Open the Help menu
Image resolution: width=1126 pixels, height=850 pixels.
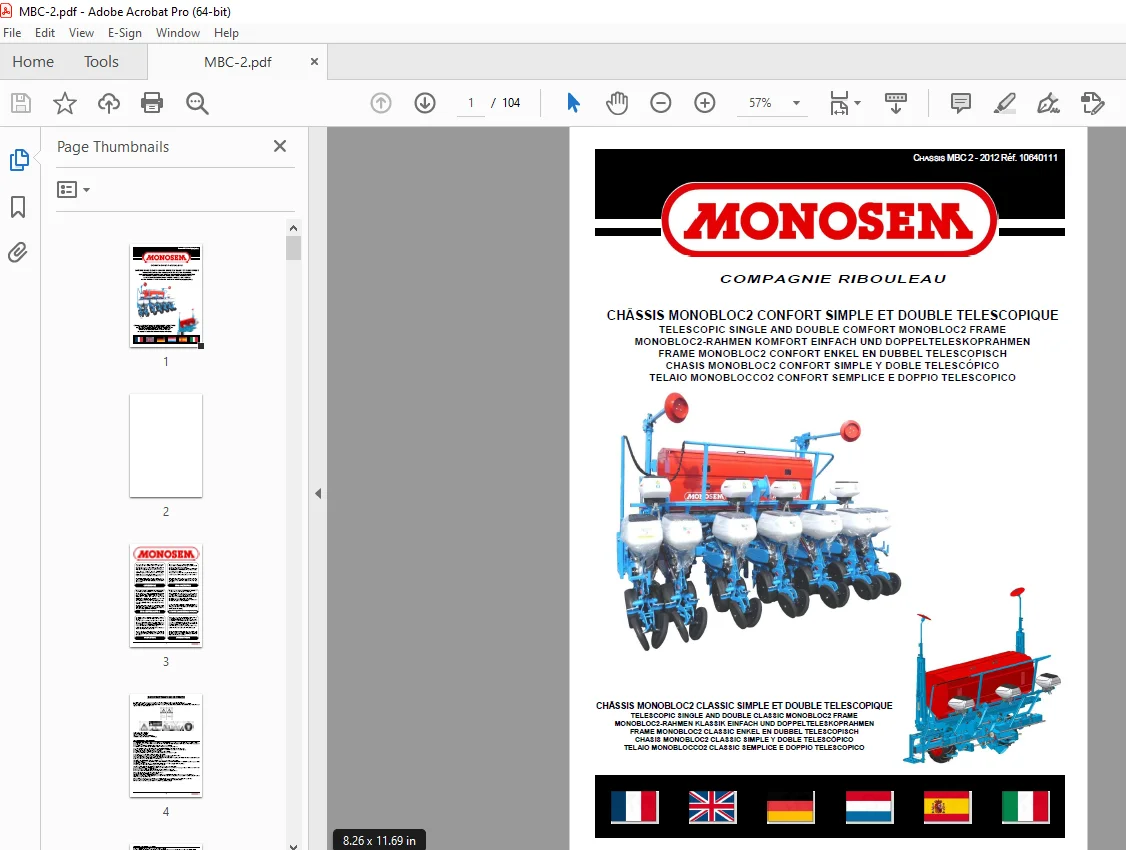click(226, 33)
